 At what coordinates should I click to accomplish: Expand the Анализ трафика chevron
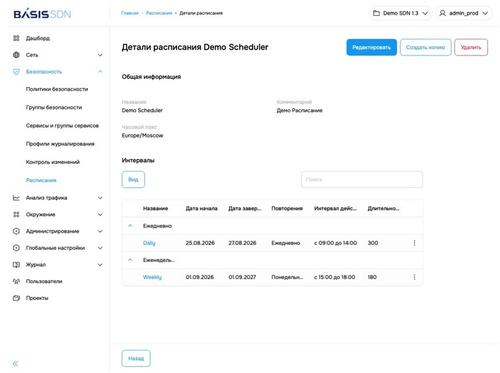(x=100, y=198)
